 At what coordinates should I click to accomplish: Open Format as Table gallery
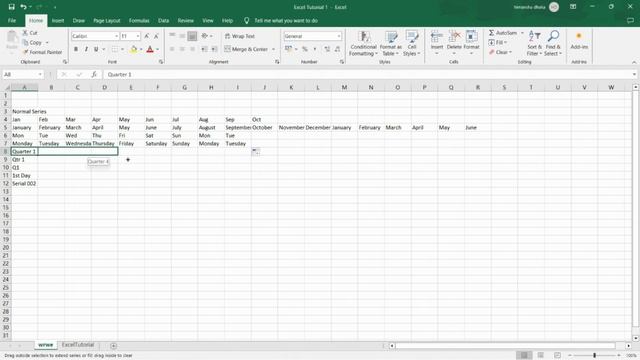pyautogui.click(x=391, y=43)
